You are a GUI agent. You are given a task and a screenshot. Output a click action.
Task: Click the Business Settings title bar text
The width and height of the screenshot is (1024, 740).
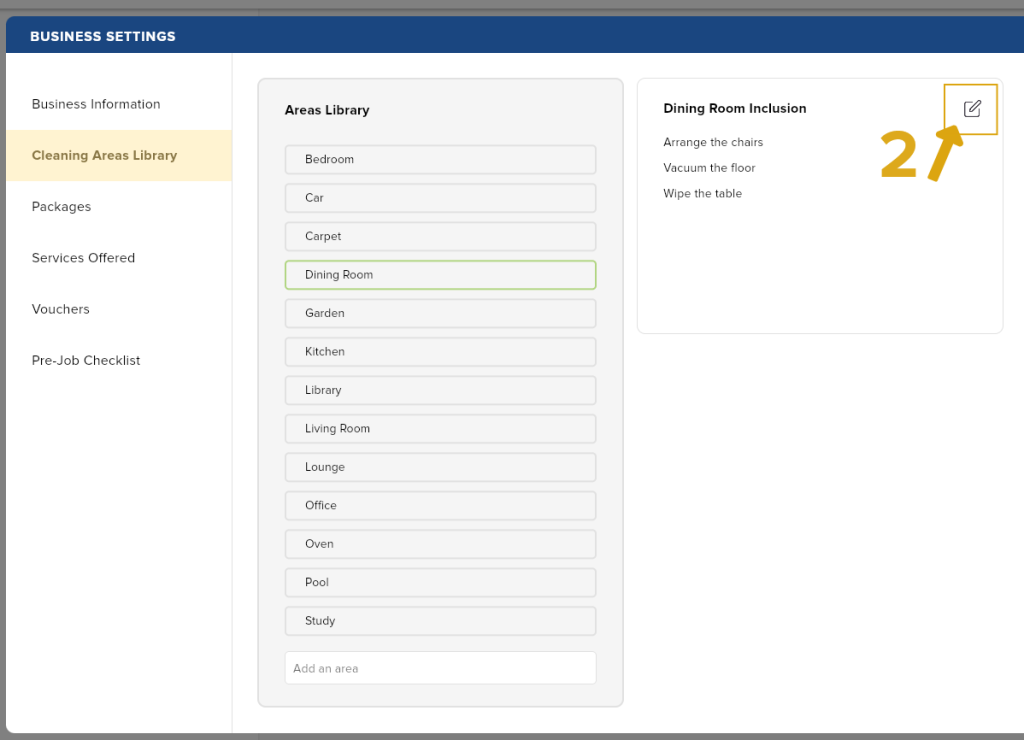103,37
